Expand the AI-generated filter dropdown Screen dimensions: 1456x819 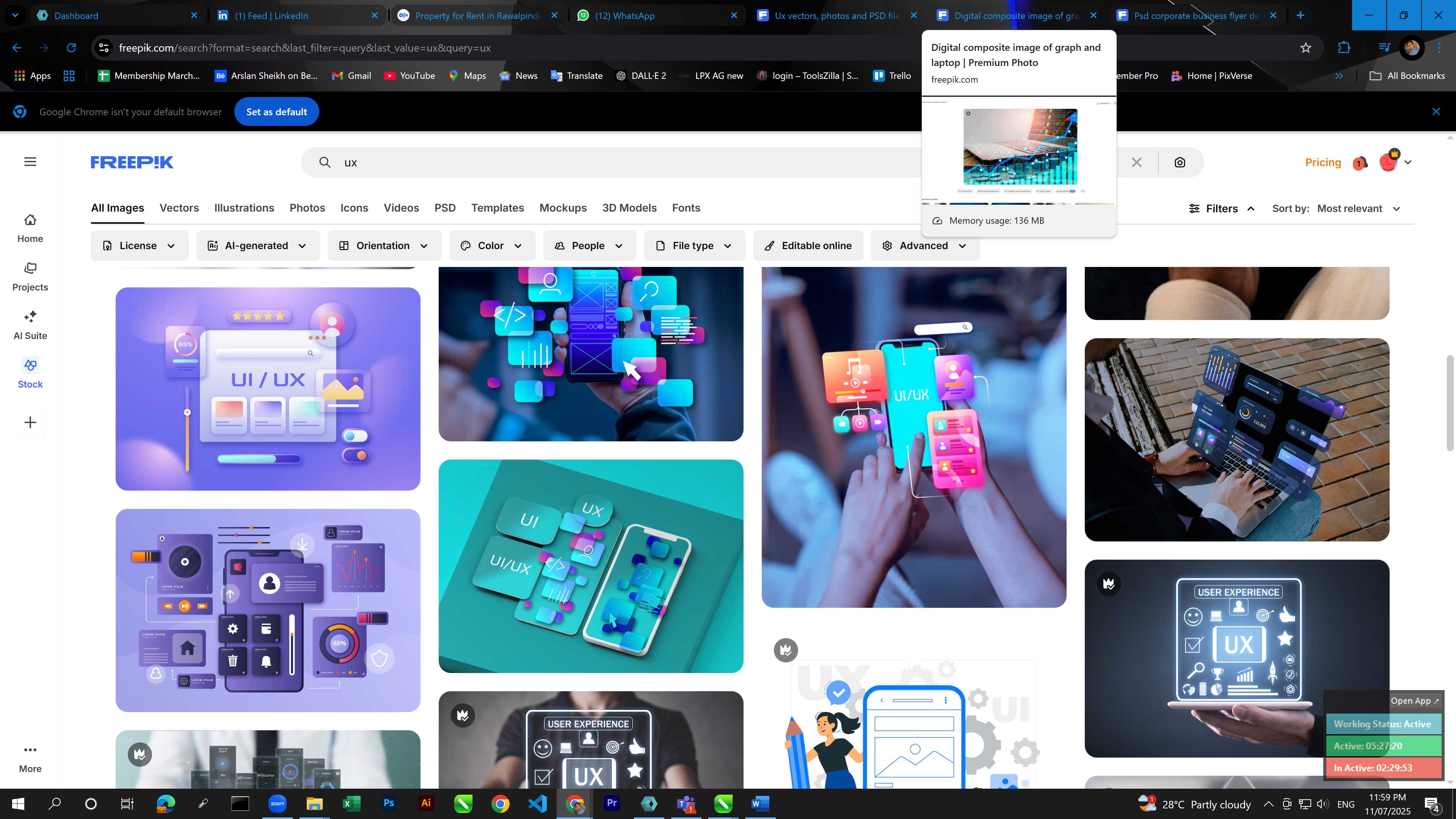tap(258, 246)
